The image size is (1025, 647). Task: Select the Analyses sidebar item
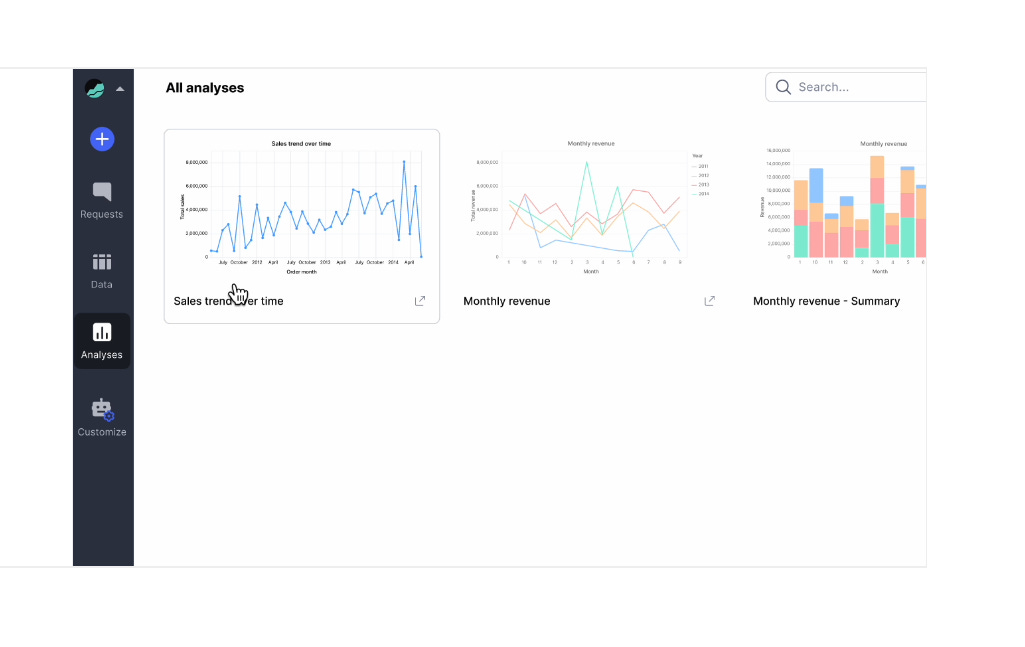pyautogui.click(x=101, y=341)
